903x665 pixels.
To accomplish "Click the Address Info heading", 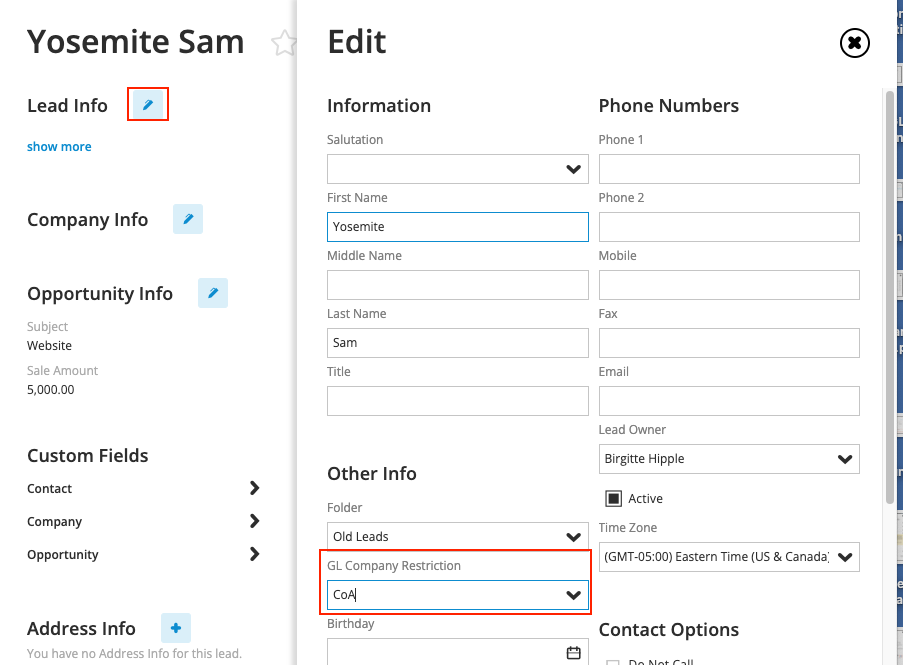I will click(81, 628).
